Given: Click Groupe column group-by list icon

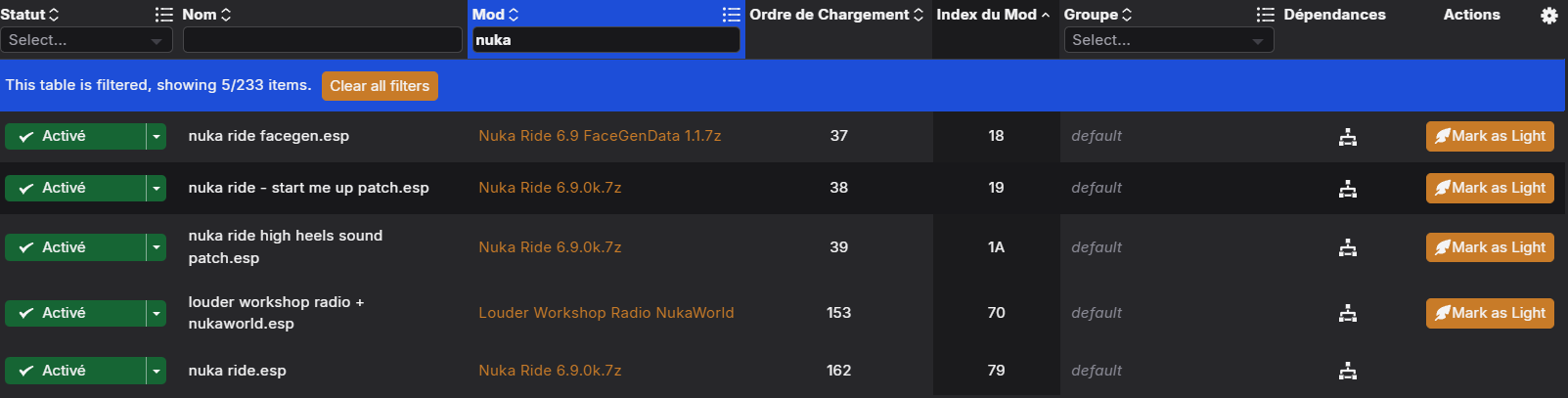Looking at the screenshot, I should coord(1266,15).
